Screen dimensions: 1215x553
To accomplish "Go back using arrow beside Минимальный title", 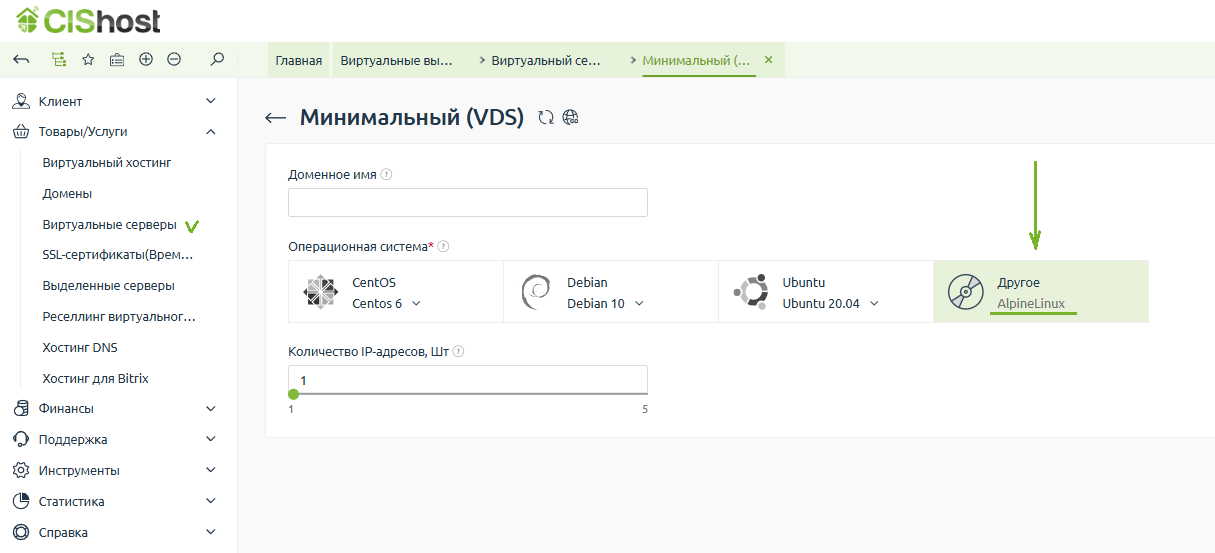I will (x=275, y=118).
